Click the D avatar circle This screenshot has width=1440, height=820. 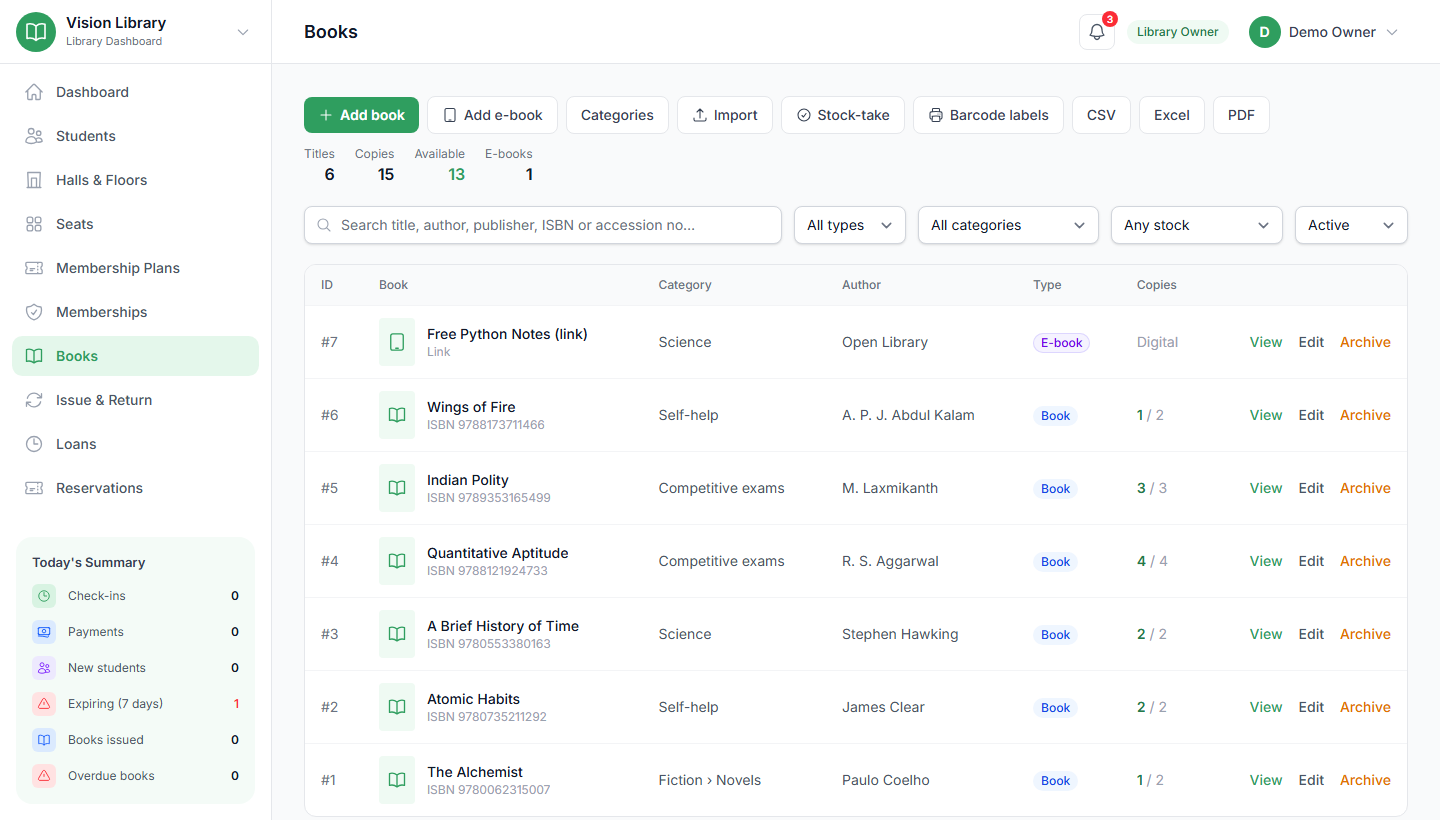click(1265, 32)
